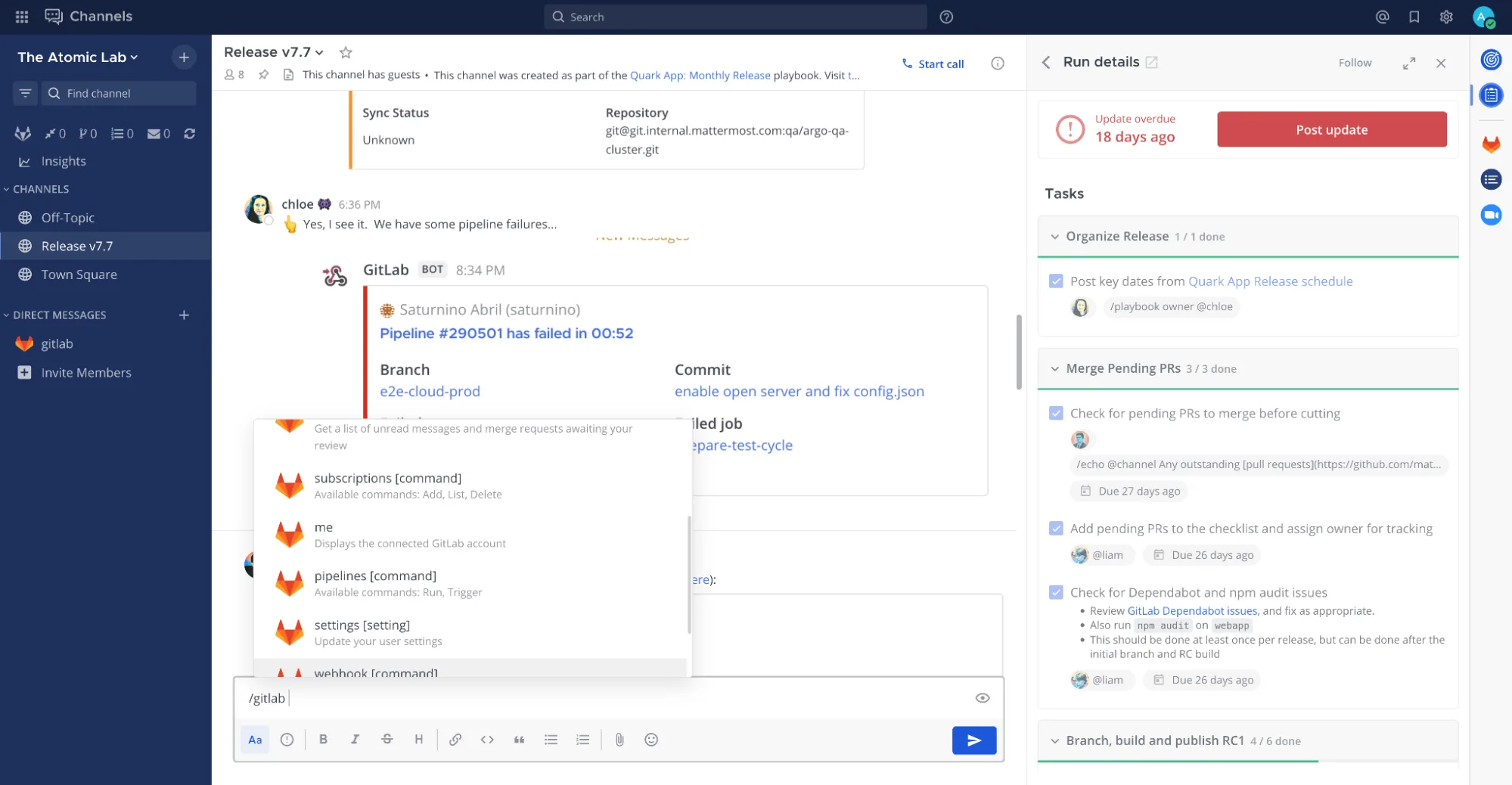1512x785 pixels.
Task: Open the help icon beside Search
Action: coord(946,17)
